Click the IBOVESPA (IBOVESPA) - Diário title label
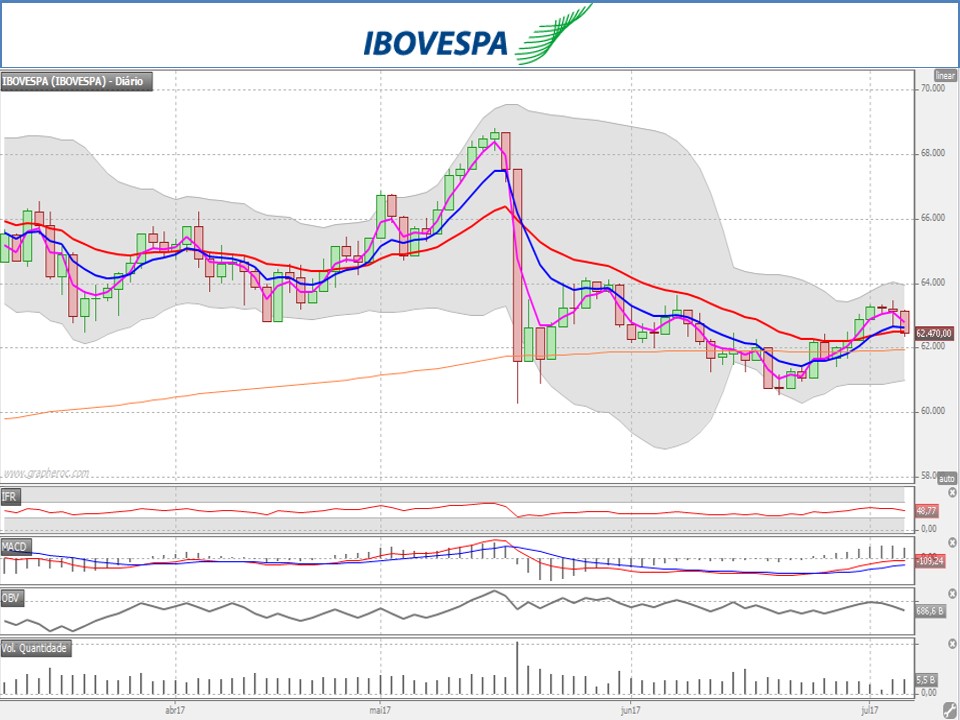This screenshot has height=720, width=960. tap(76, 81)
